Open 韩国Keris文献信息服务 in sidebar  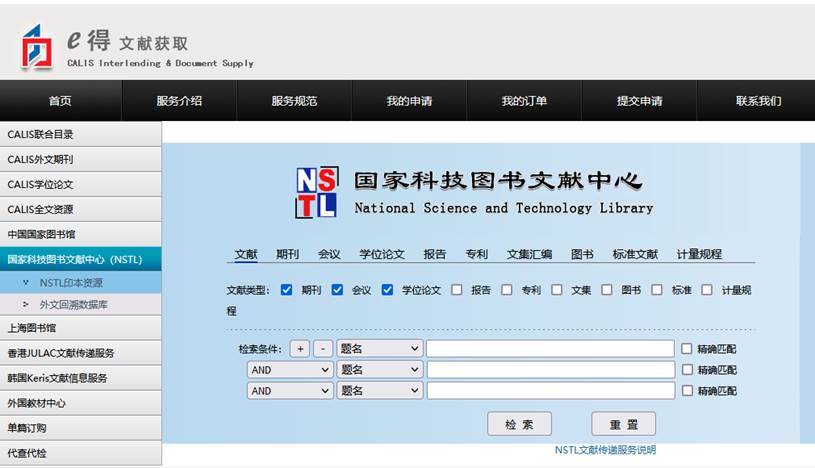point(81,378)
